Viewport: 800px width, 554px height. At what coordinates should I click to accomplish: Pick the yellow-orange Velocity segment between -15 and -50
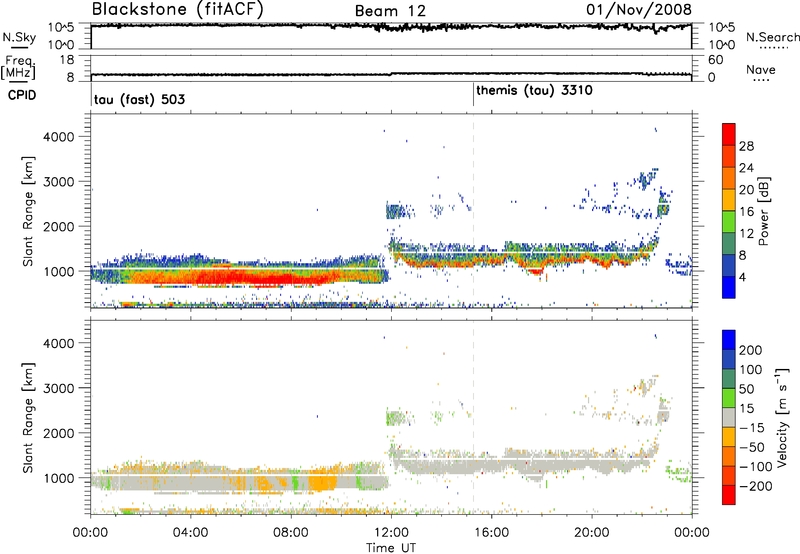point(729,437)
